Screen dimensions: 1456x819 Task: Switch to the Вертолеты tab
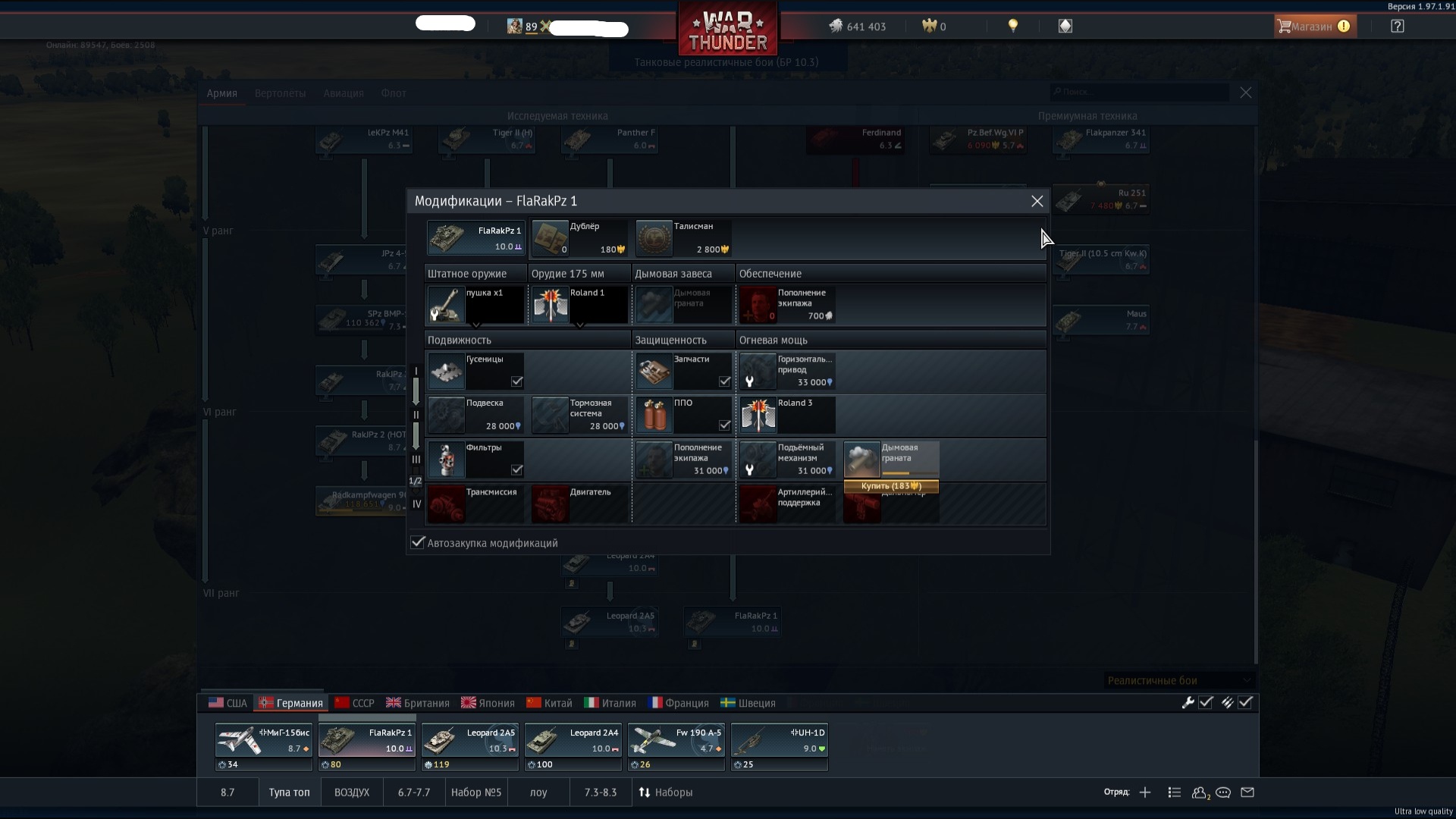click(281, 93)
